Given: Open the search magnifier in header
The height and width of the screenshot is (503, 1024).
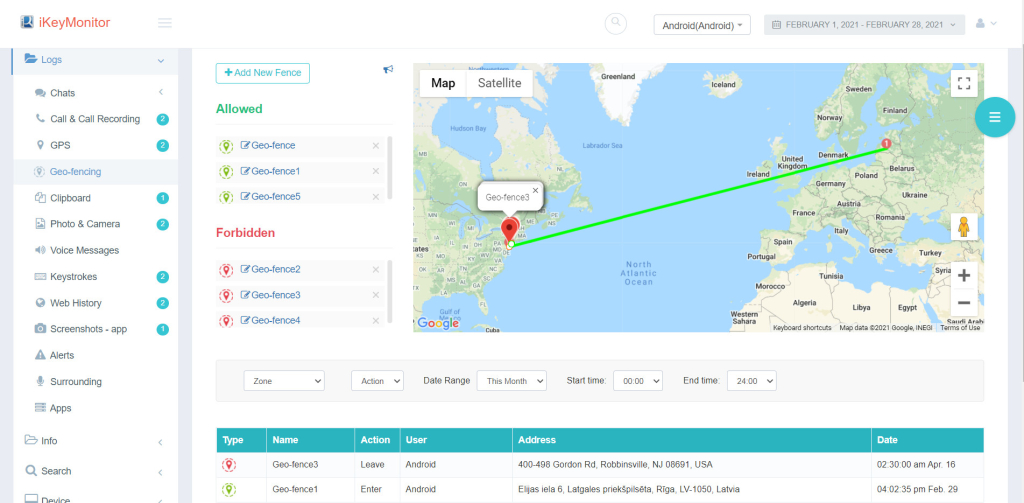Looking at the screenshot, I should [x=615, y=24].
